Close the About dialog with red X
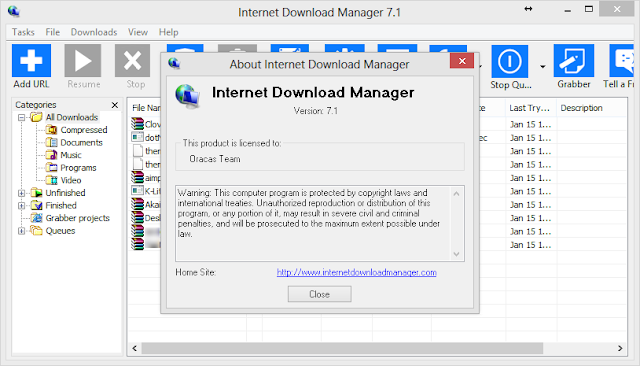The image size is (640, 366). 462,61
